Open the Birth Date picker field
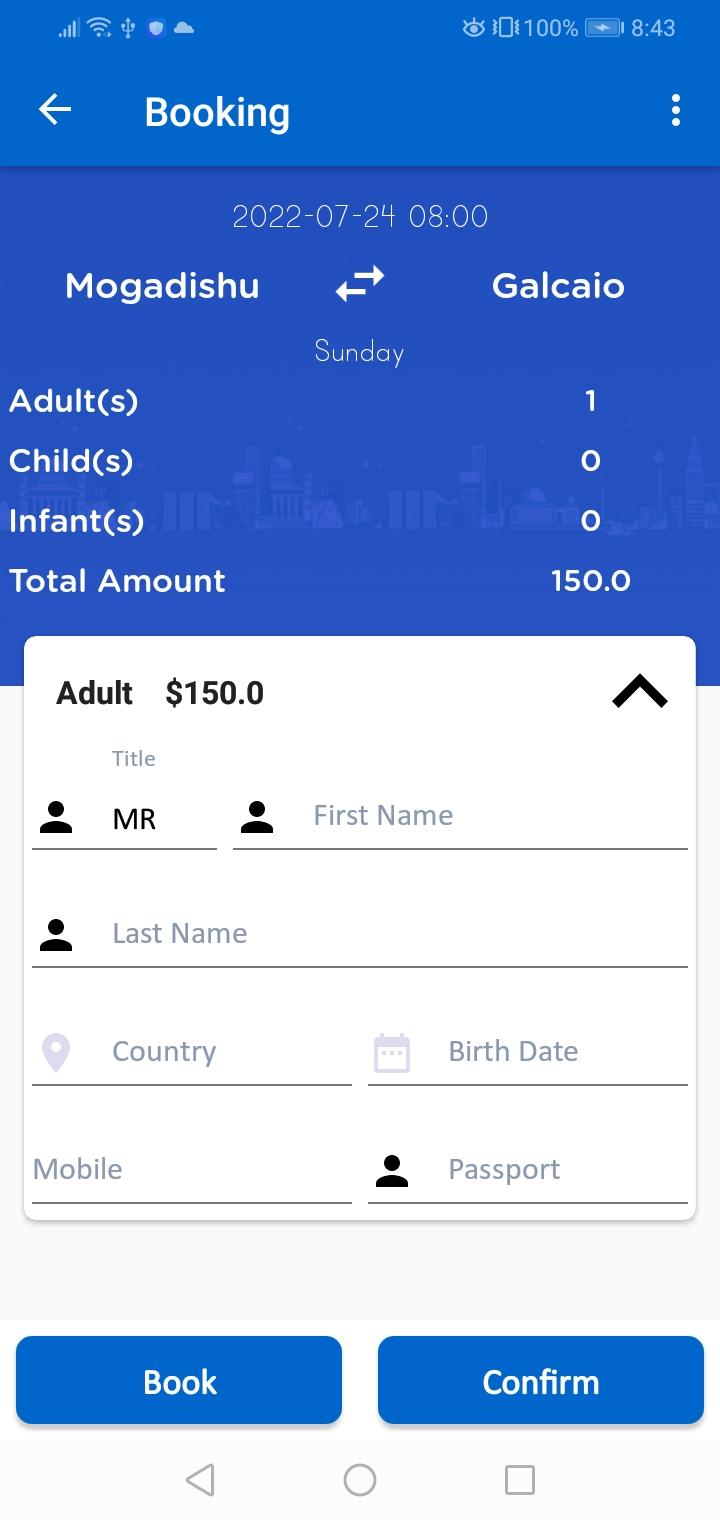 coord(528,1051)
